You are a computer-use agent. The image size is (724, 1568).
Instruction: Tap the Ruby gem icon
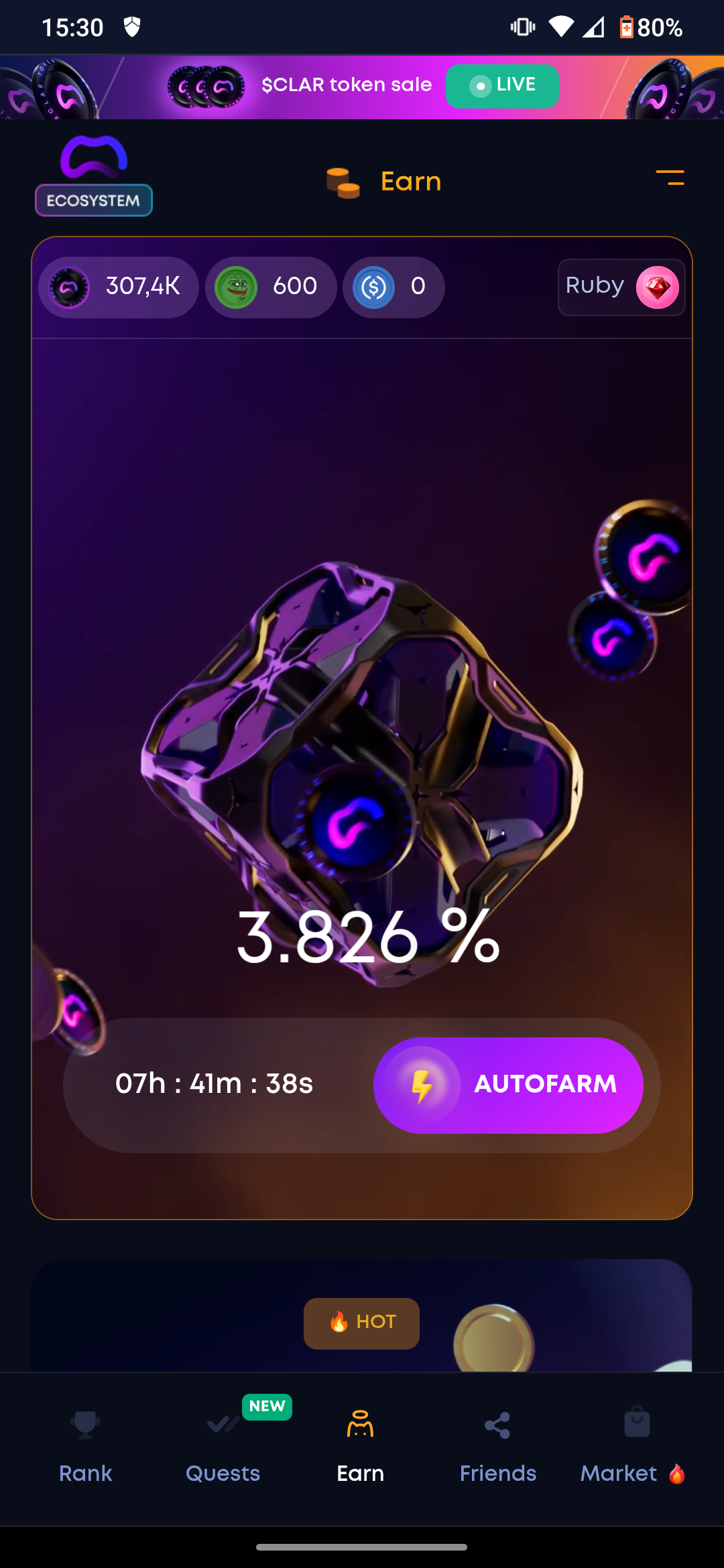tap(658, 287)
